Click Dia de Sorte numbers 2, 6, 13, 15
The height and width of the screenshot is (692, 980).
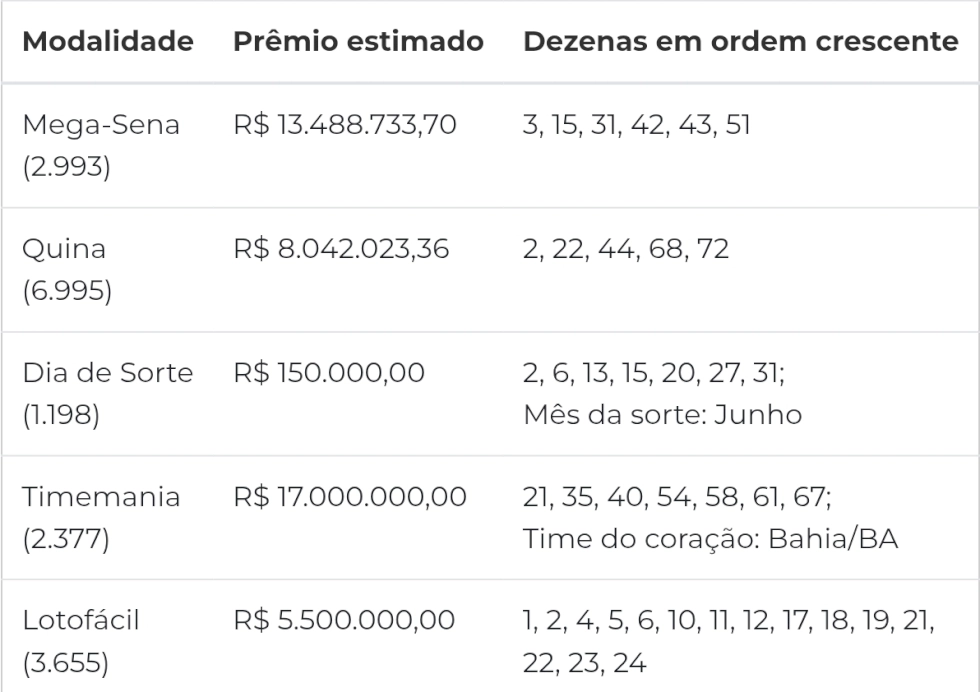click(585, 373)
